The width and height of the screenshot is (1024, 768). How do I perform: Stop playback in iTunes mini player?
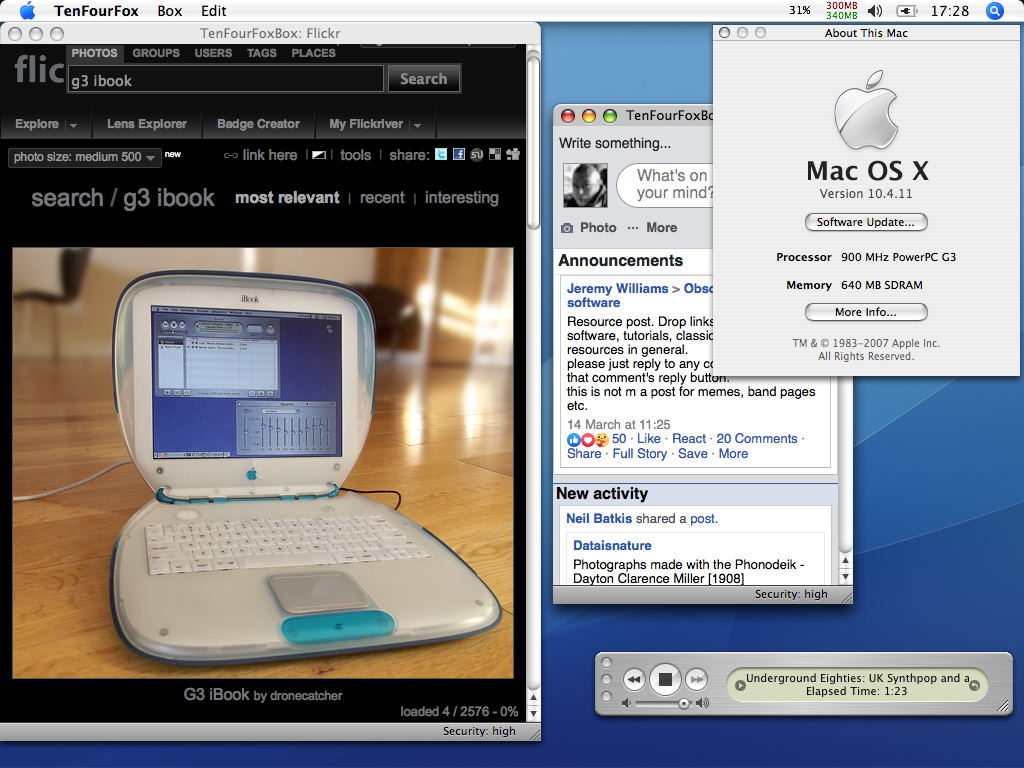665,680
